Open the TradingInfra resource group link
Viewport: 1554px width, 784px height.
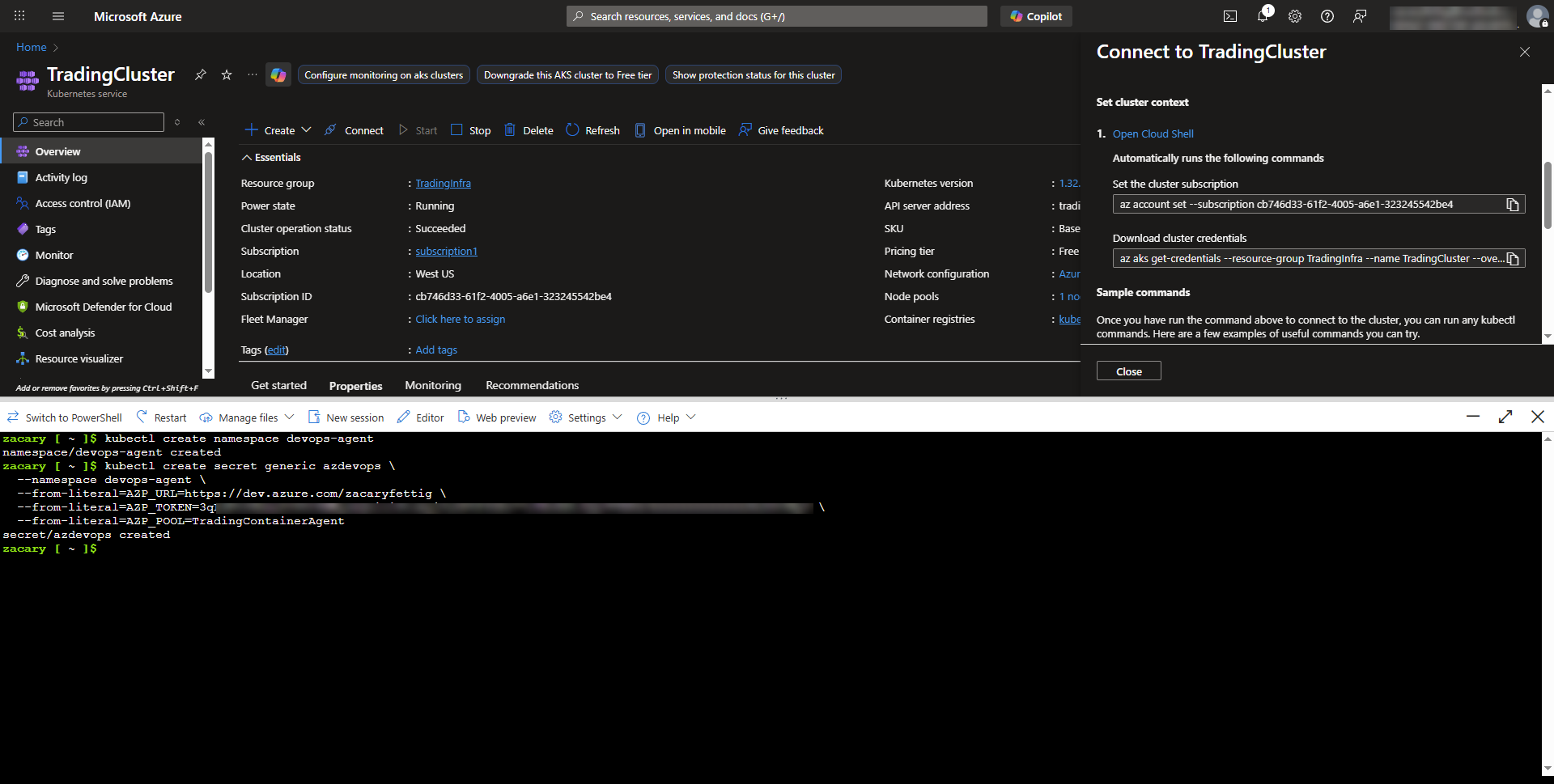pos(443,184)
